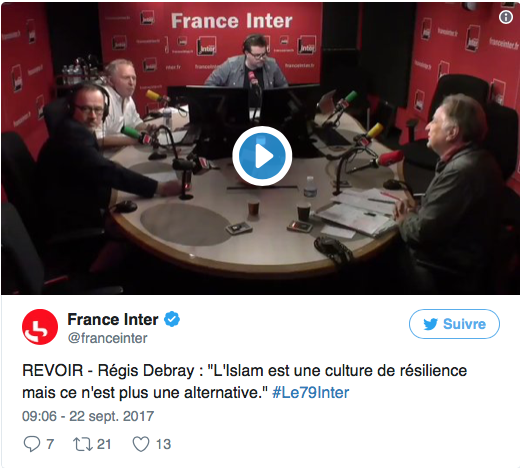Click the France Inter sign in video
Image resolution: width=520 pixels, height=468 pixels.
coord(232,21)
